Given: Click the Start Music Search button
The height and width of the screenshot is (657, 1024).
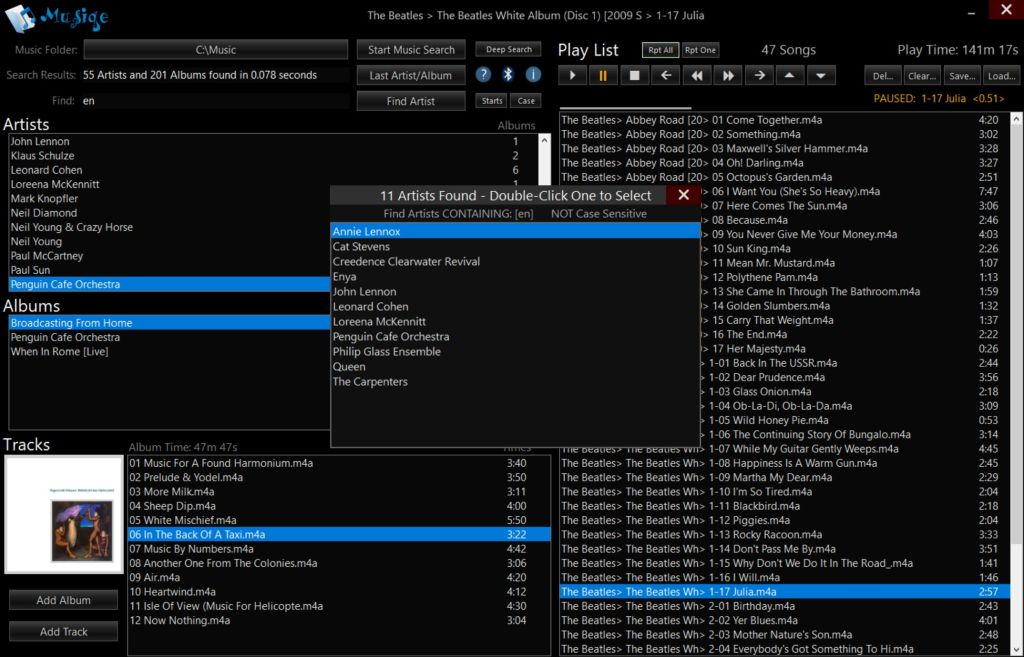Looking at the screenshot, I should click(411, 50).
